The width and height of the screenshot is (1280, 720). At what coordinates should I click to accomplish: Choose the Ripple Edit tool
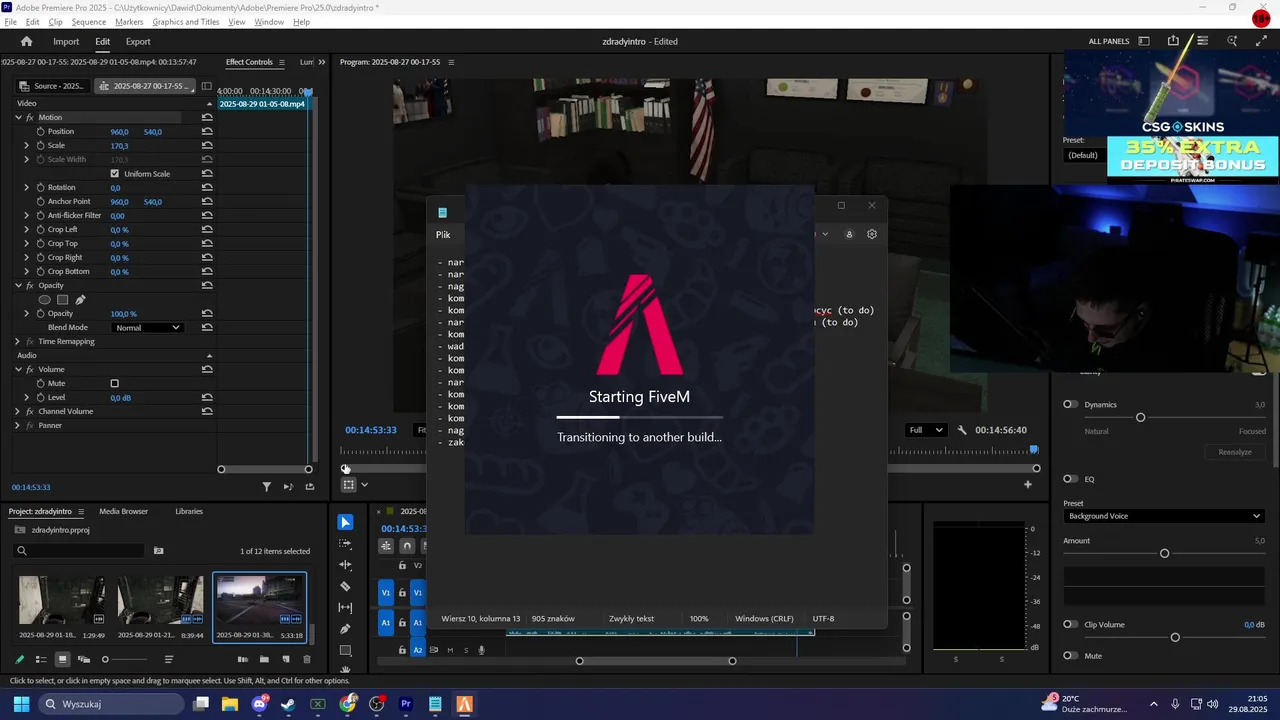tap(345, 565)
